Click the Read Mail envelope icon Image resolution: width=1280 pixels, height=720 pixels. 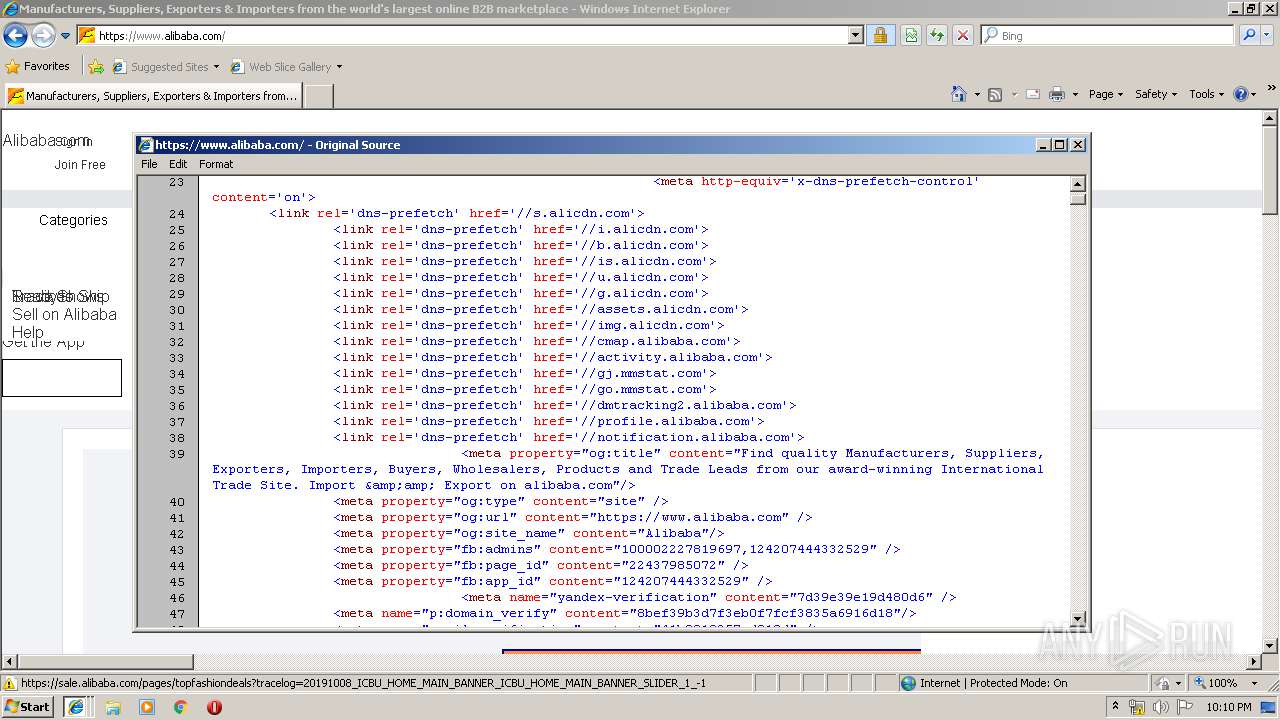1033,94
